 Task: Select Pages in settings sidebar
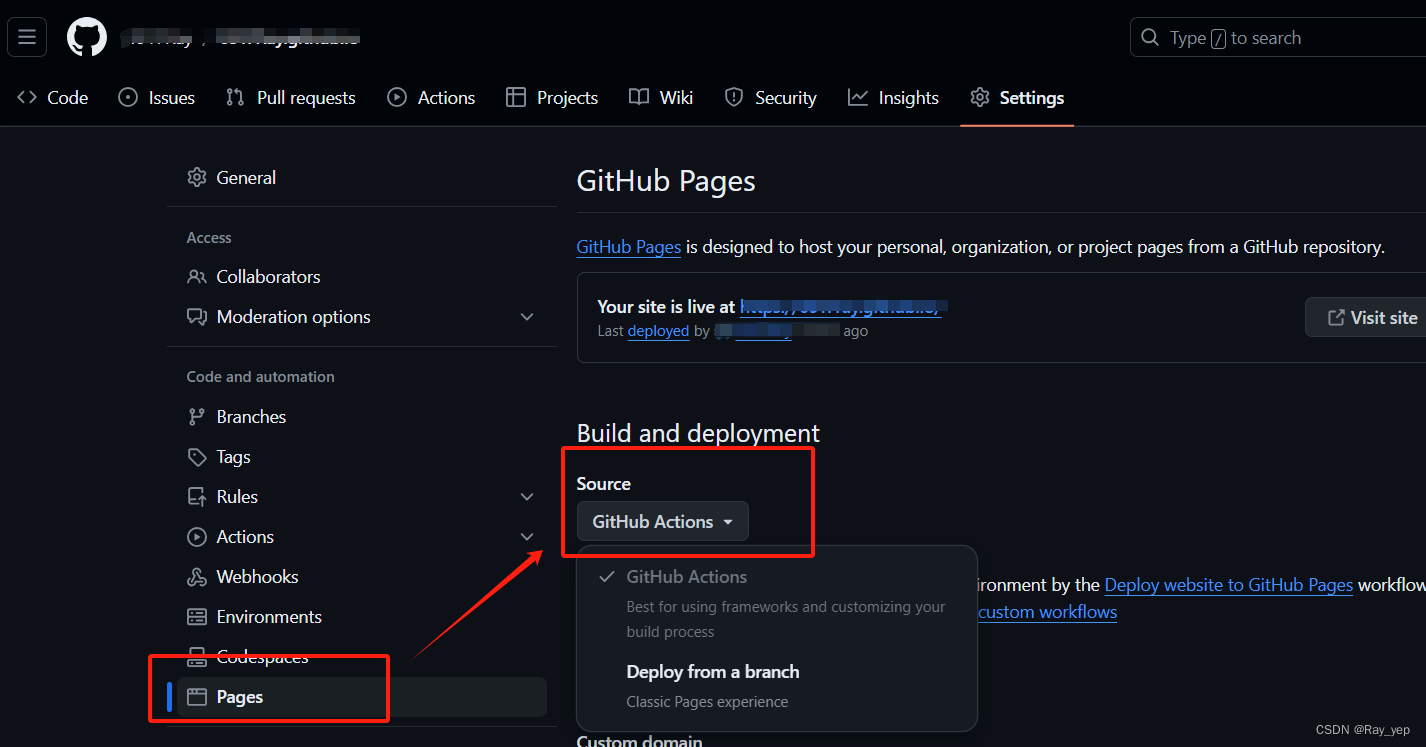[362, 696]
